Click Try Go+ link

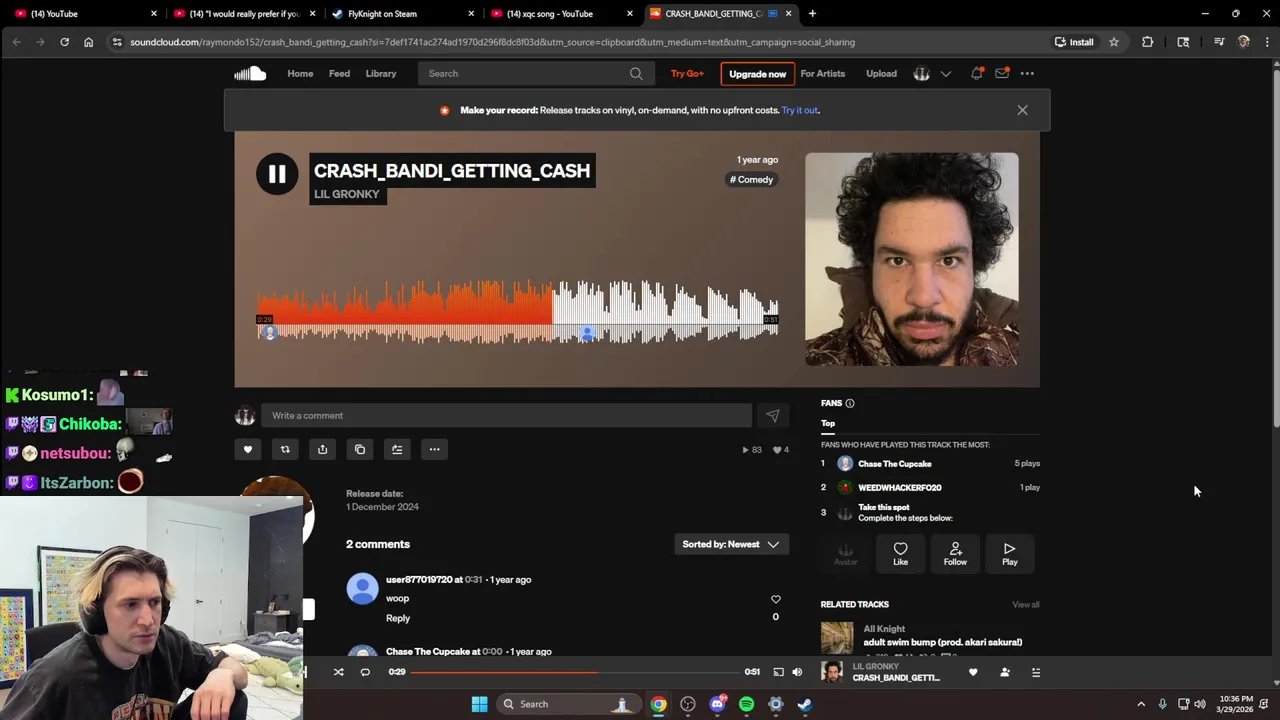click(x=687, y=73)
